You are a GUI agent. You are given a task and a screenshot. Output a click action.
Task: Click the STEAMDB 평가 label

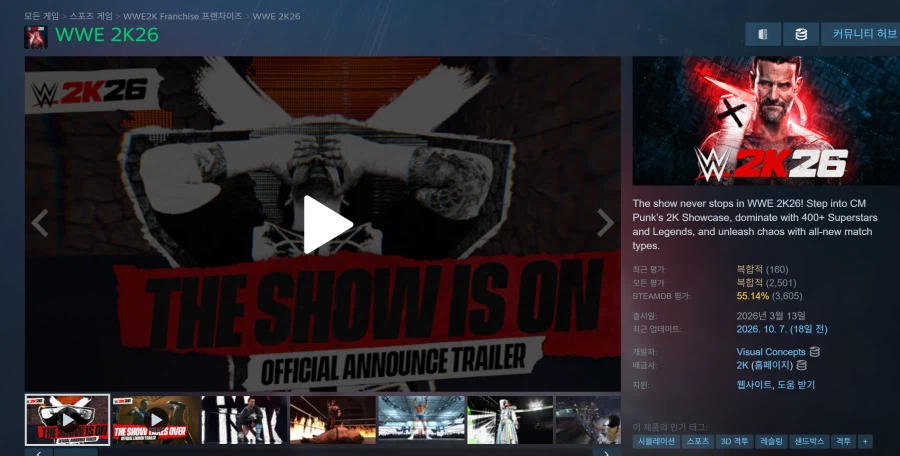point(662,296)
